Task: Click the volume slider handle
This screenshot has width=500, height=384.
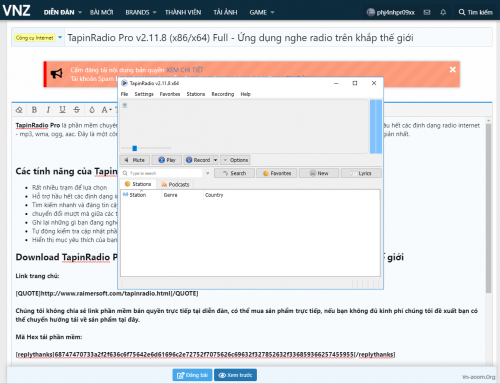Action: pos(135,148)
